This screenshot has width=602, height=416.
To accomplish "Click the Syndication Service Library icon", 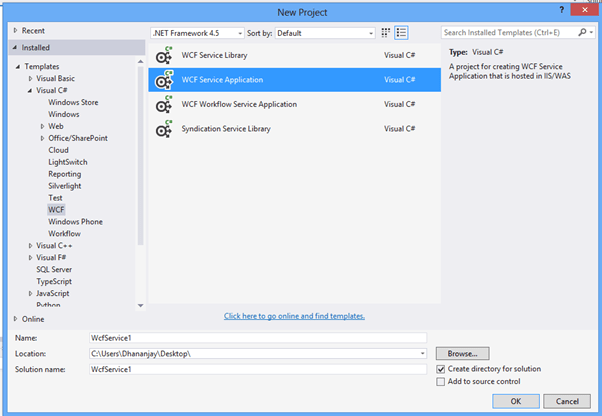I will pos(162,129).
